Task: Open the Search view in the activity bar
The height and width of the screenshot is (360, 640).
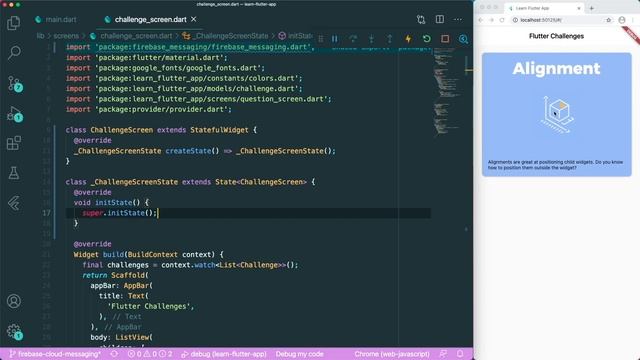Action: click(14, 53)
